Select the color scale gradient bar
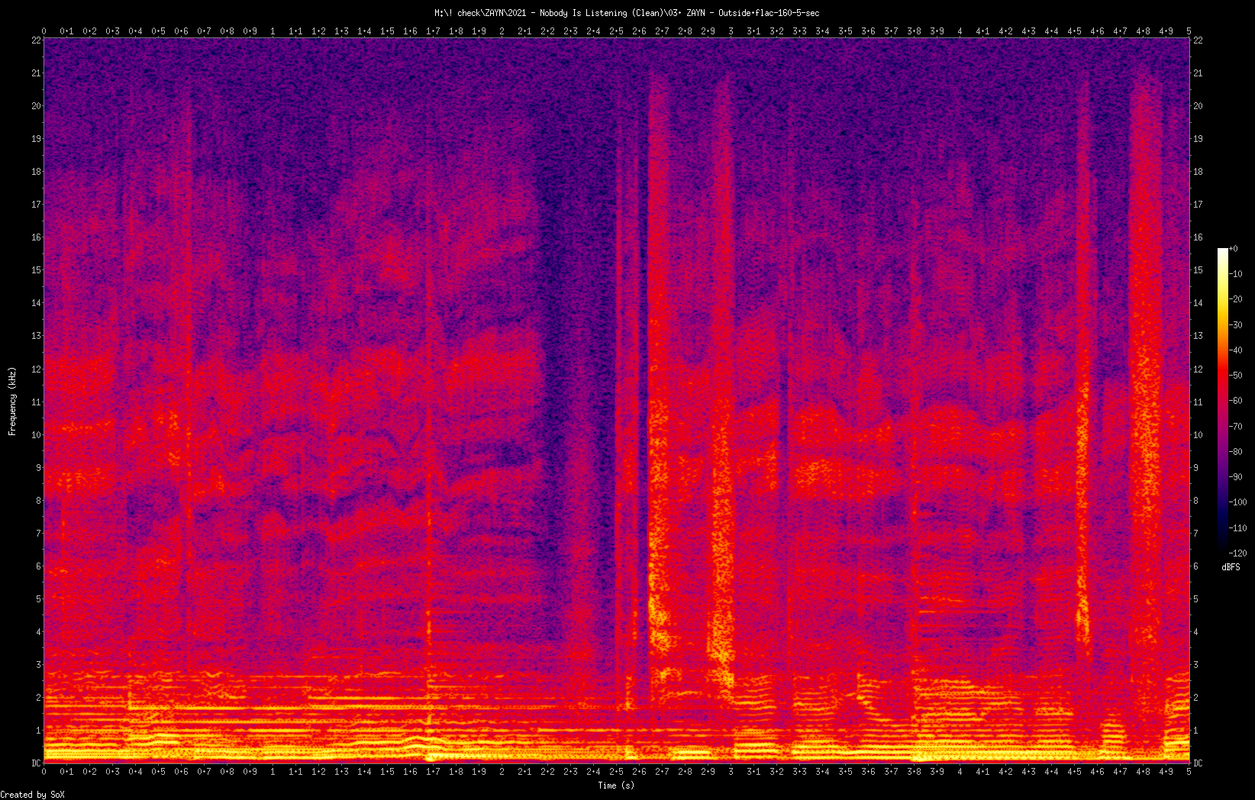The image size is (1255, 800). pos(1222,400)
